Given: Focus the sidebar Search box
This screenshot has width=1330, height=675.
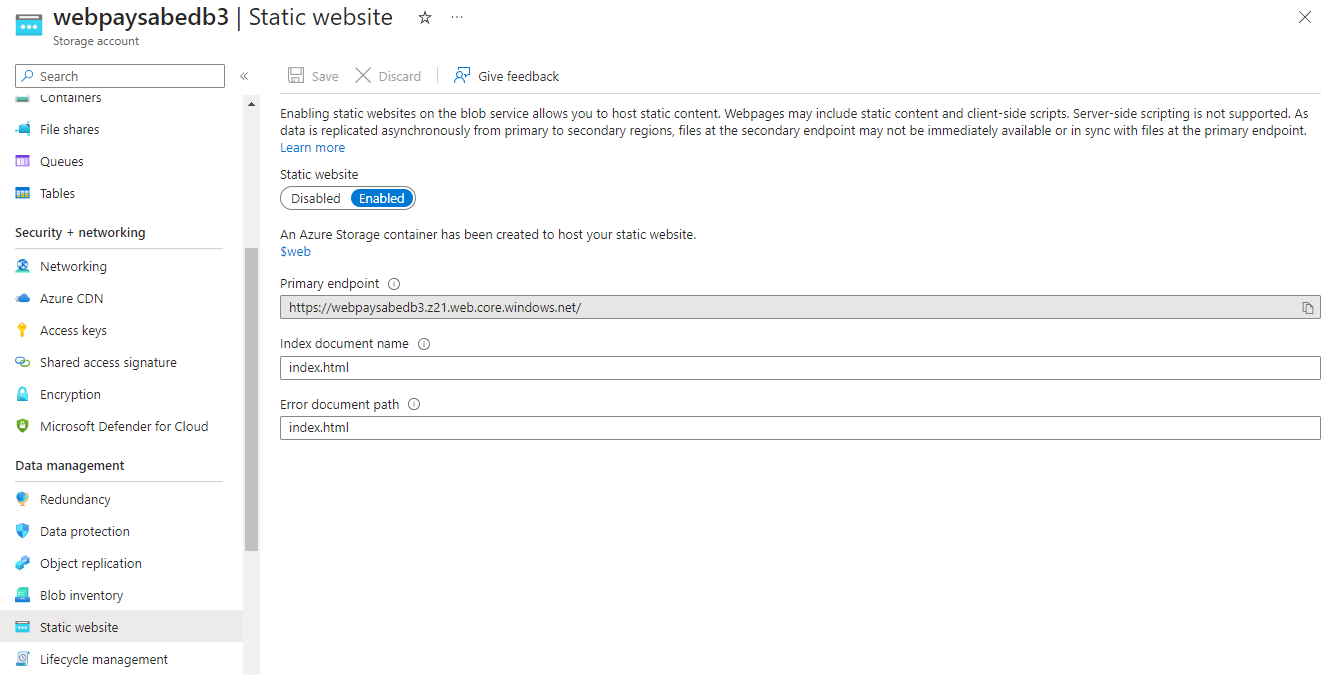Looking at the screenshot, I should click(x=120, y=76).
